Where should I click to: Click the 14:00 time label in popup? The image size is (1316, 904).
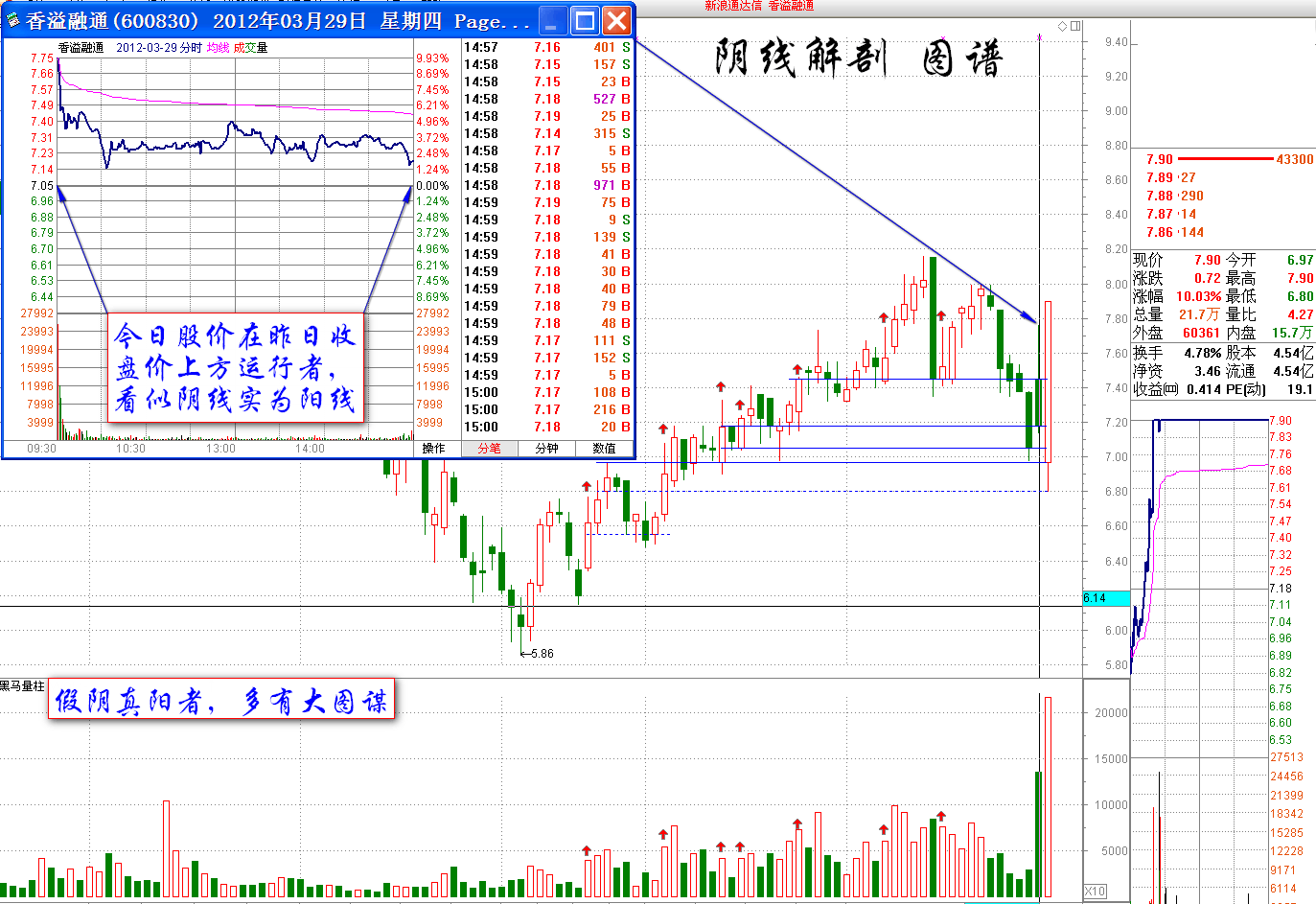click(310, 448)
